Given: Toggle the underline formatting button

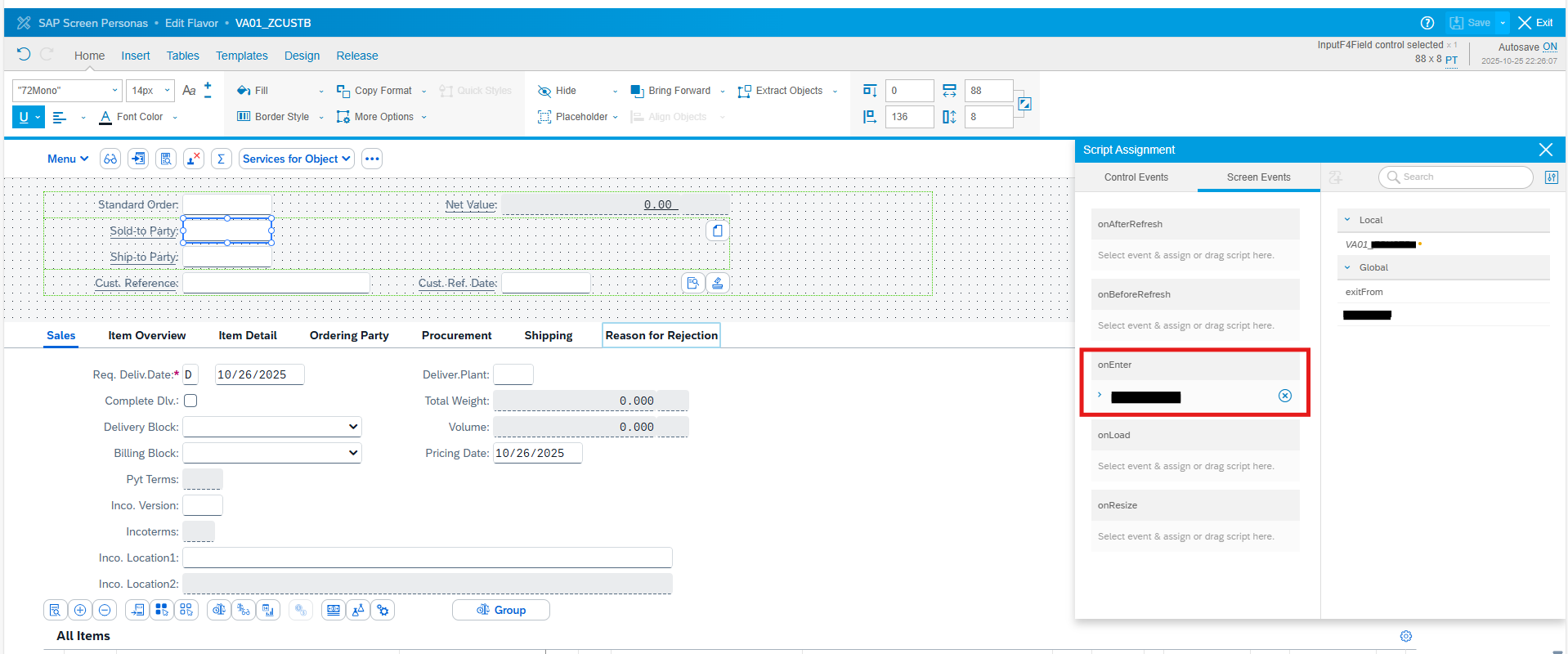Looking at the screenshot, I should coord(24,117).
